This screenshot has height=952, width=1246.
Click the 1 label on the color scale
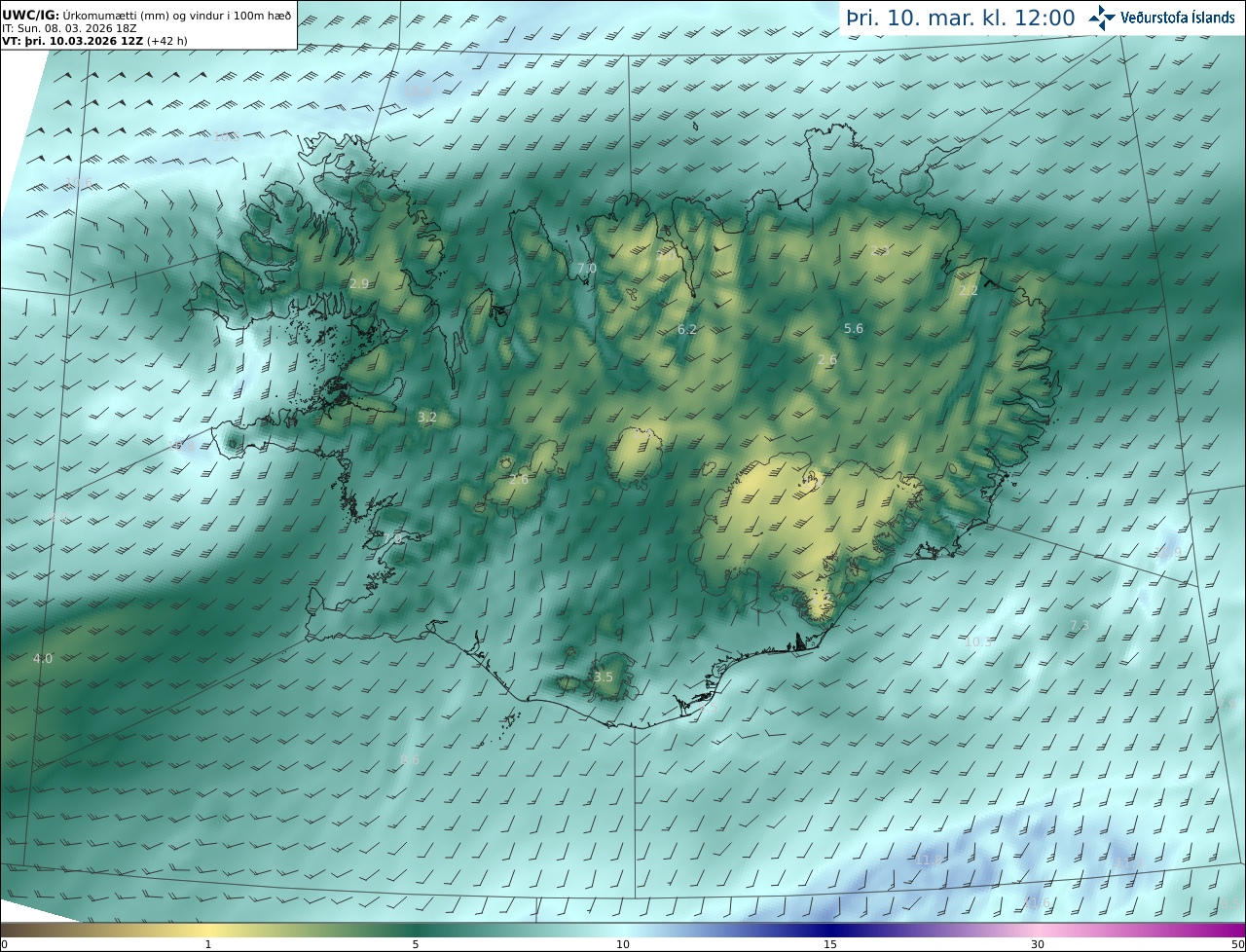tap(208, 944)
